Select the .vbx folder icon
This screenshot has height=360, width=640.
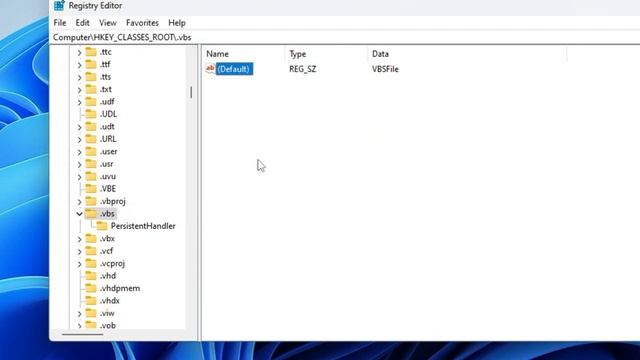pos(91,238)
